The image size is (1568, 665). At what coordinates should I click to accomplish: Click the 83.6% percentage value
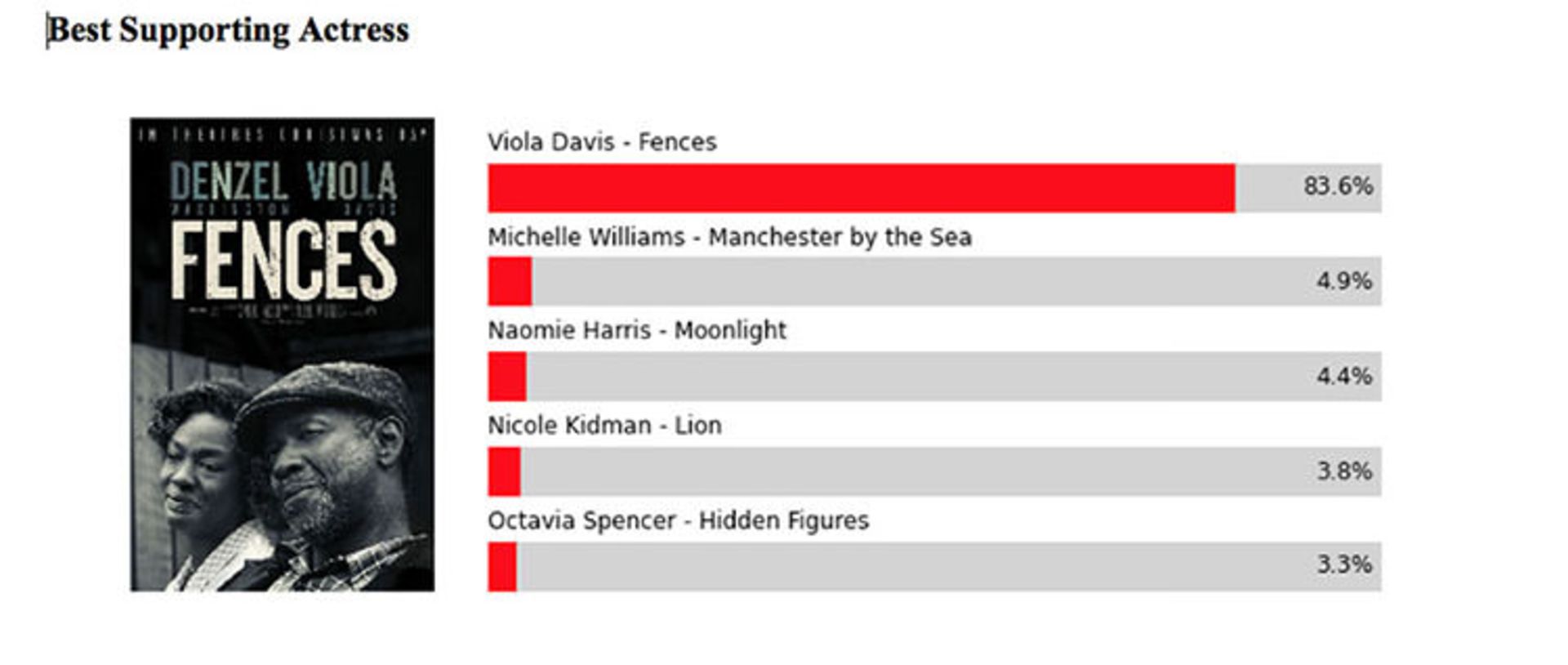(1338, 186)
